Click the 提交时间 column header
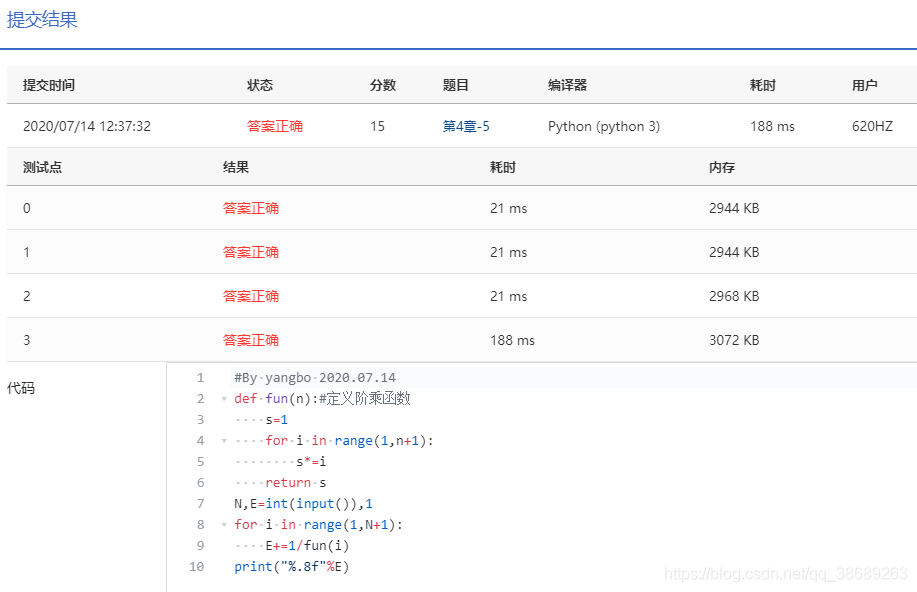The width and height of the screenshot is (917, 592). click(49, 85)
